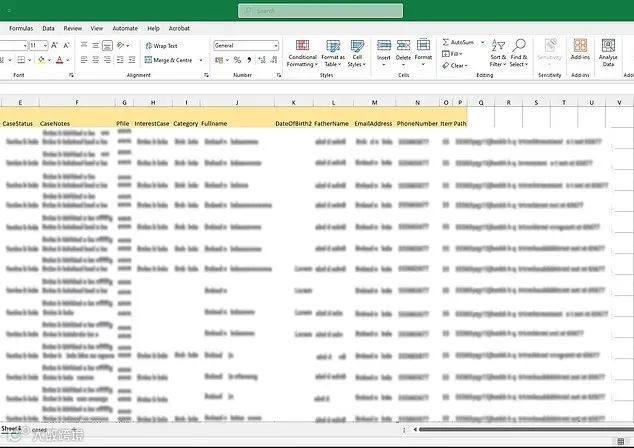Open Font settings dialog launcher
The height and width of the screenshot is (448, 634).
point(71,75)
